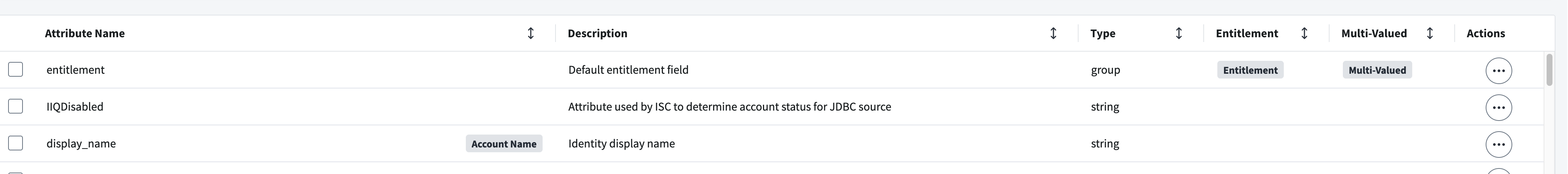Click the Description column header
Screen dimensions: 1568x174
(x=597, y=34)
